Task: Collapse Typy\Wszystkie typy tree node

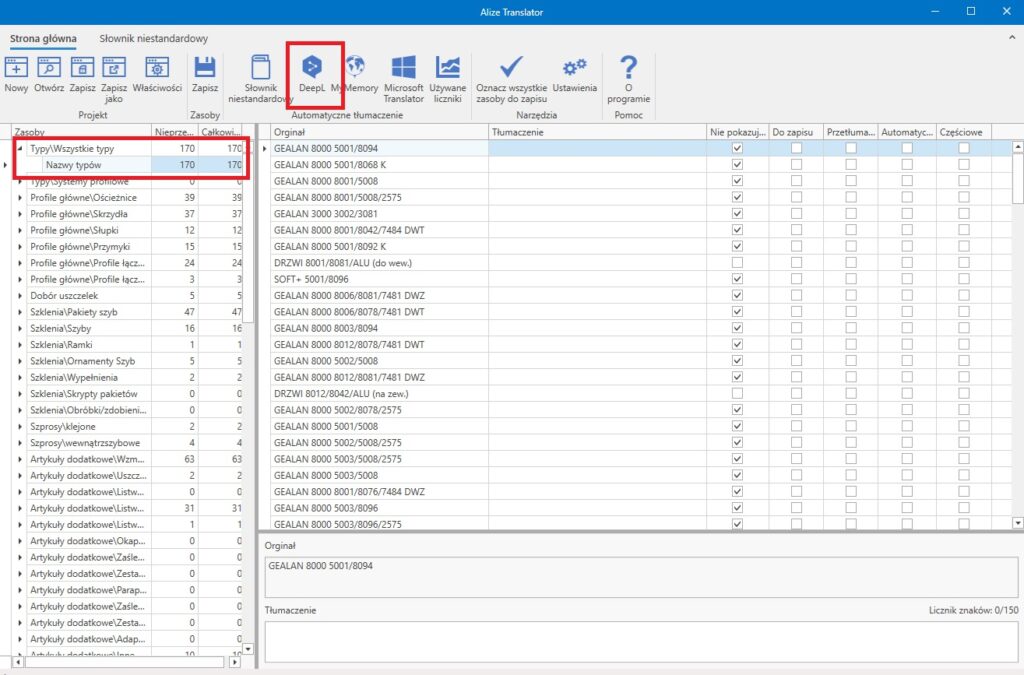Action: (20, 148)
